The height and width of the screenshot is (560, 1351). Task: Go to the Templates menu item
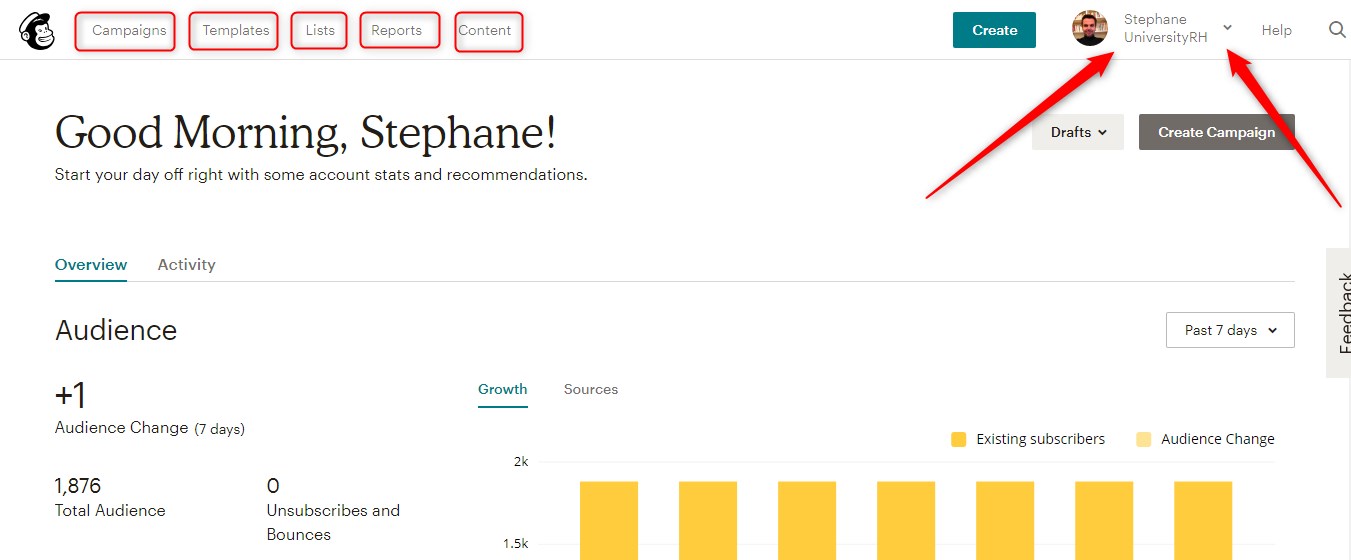236,30
